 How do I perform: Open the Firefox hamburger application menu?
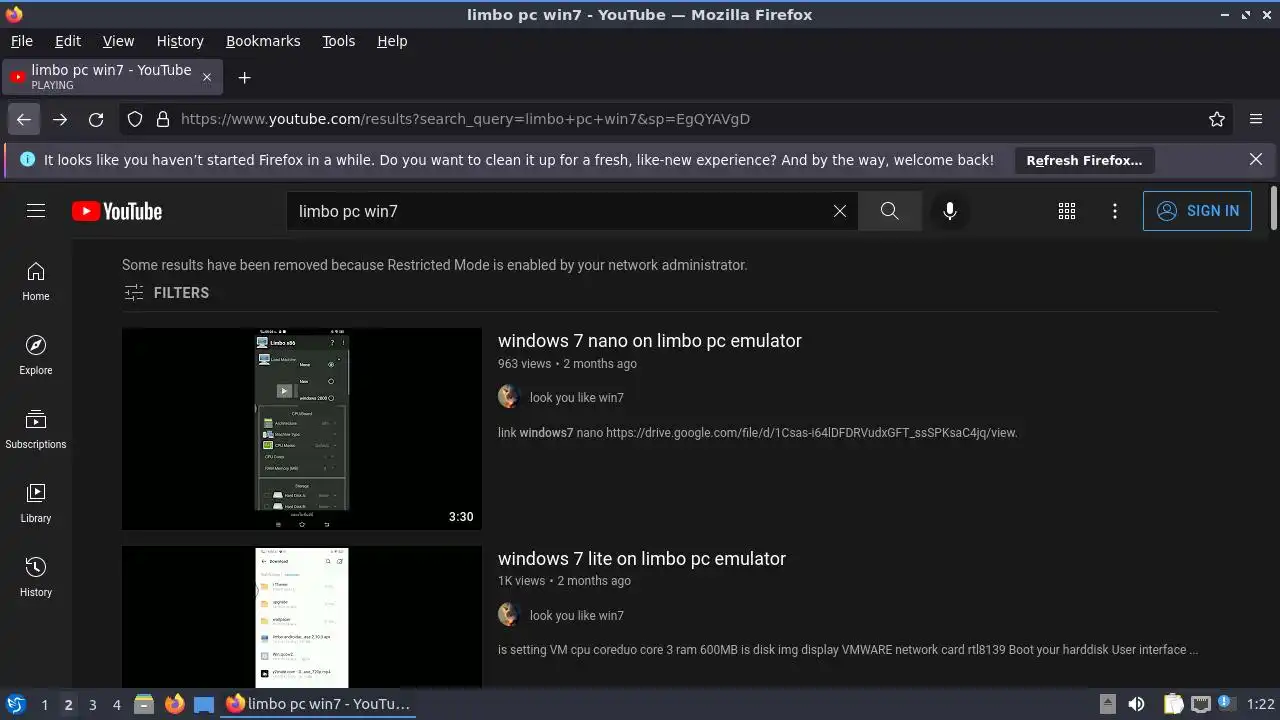1256,119
